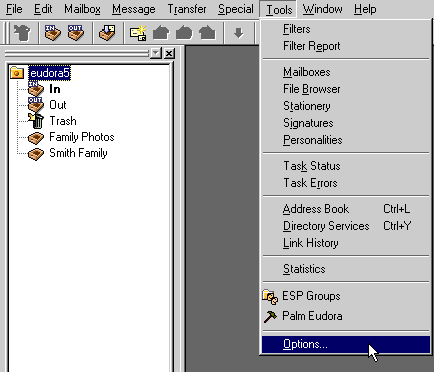Screen dimensions: 434x372
Task: Choose Filter Report from Tools menu
Action: pyautogui.click(x=346, y=46)
